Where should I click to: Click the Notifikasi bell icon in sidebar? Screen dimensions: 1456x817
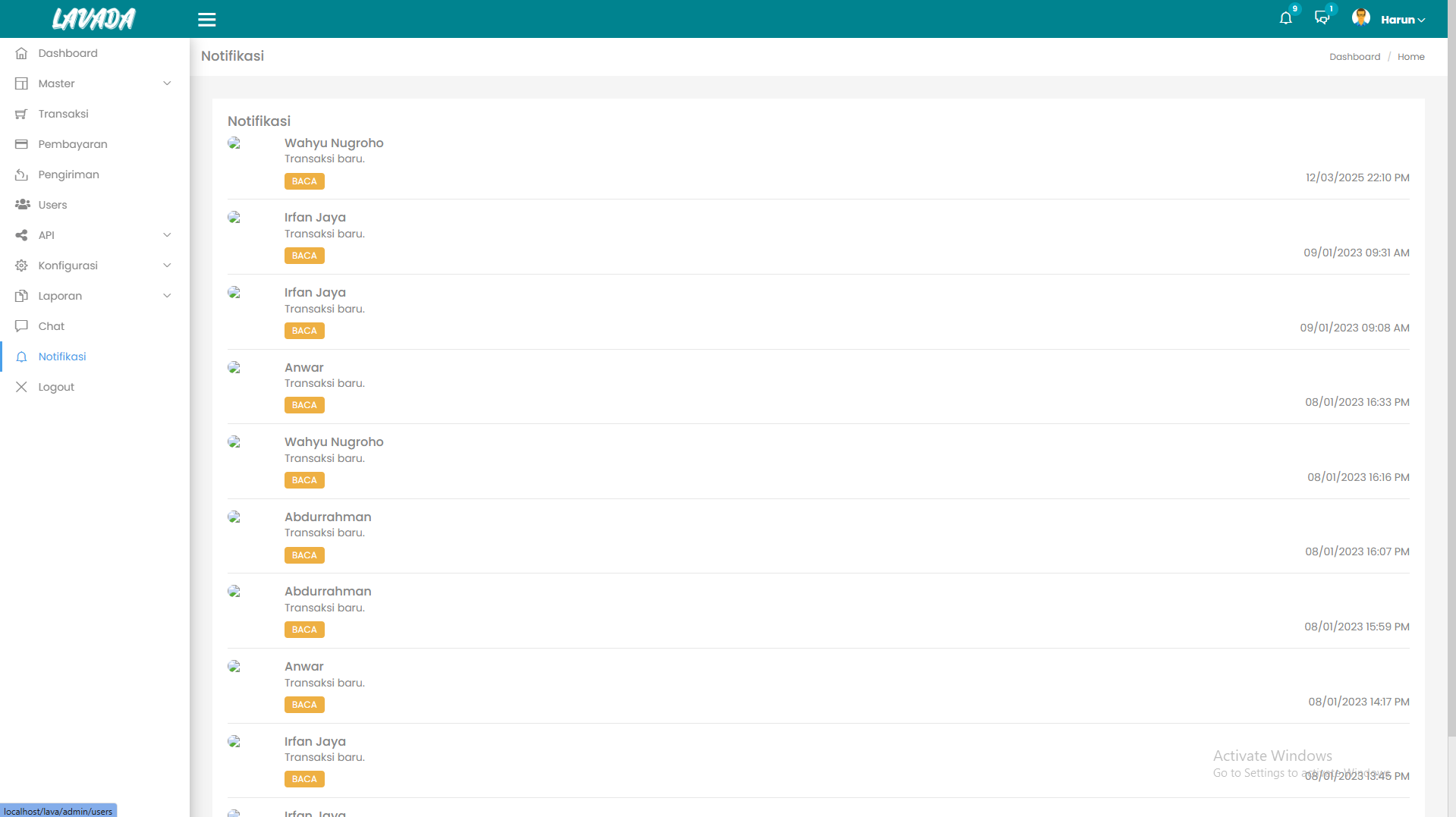21,357
